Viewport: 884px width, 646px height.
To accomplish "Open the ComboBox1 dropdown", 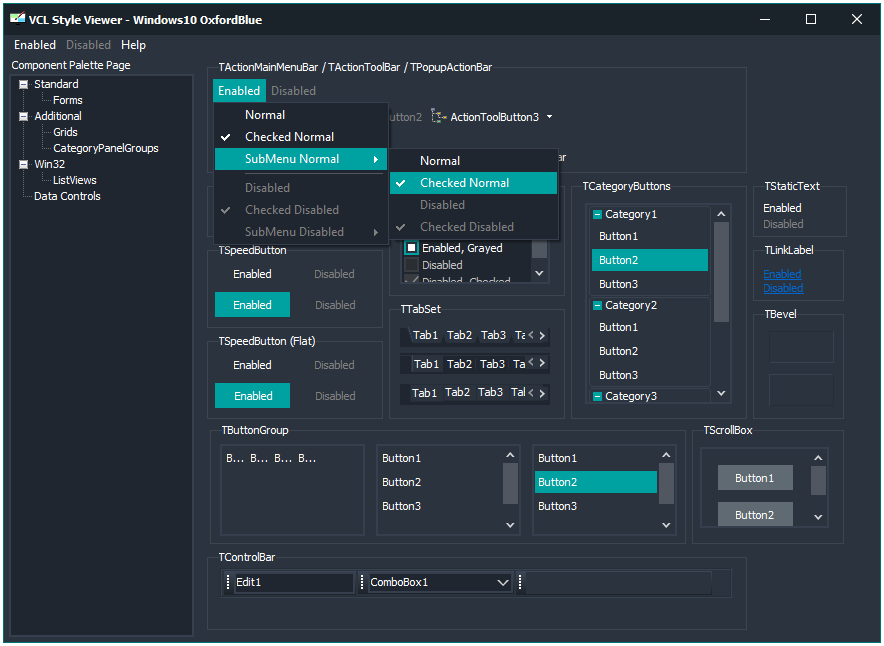I will (x=503, y=583).
